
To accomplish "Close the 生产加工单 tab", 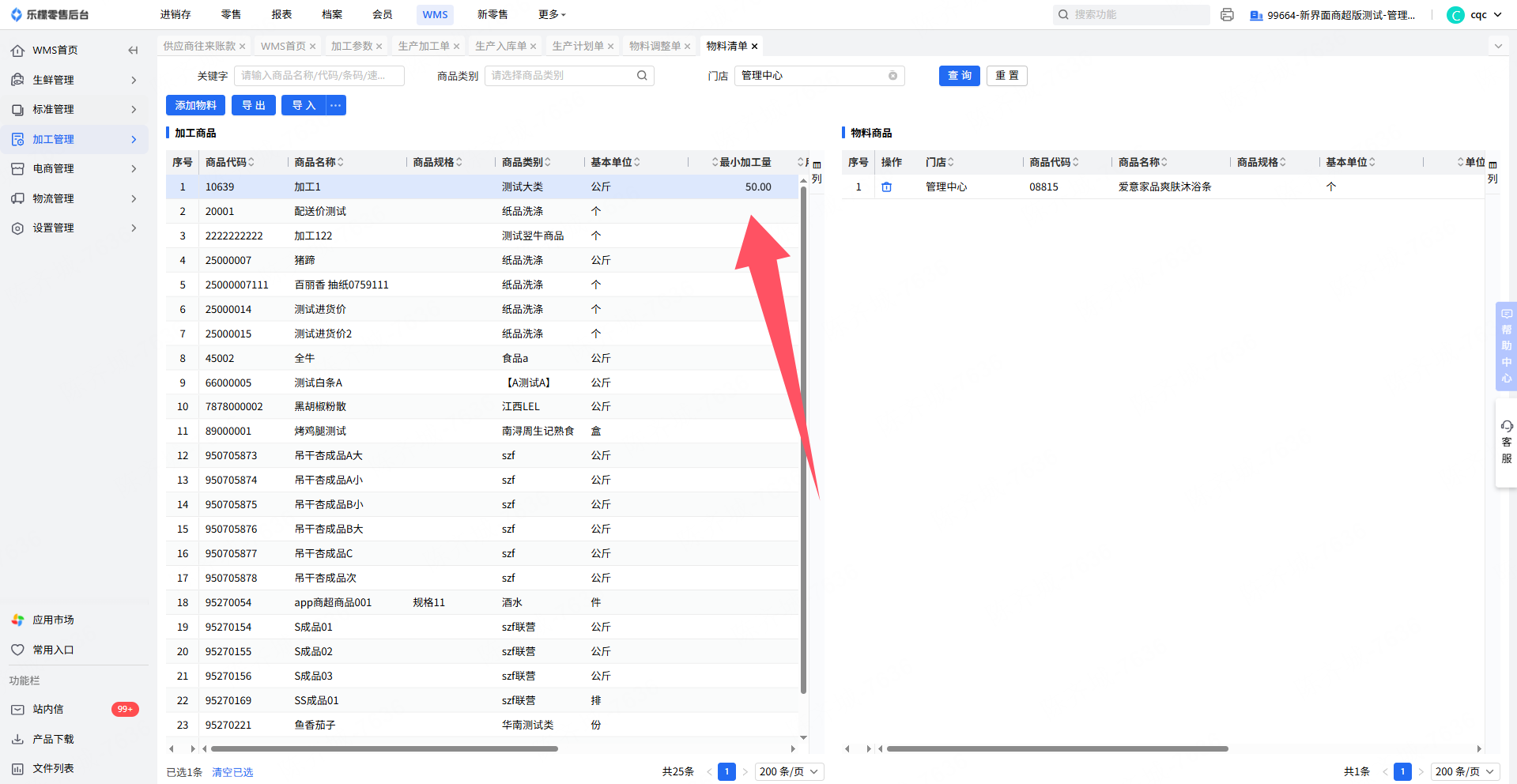I will 457,47.
